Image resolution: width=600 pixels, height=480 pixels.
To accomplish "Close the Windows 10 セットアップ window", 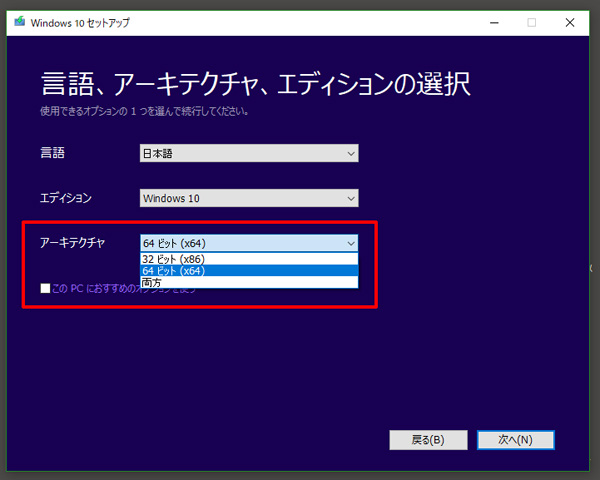I will click(570, 23).
